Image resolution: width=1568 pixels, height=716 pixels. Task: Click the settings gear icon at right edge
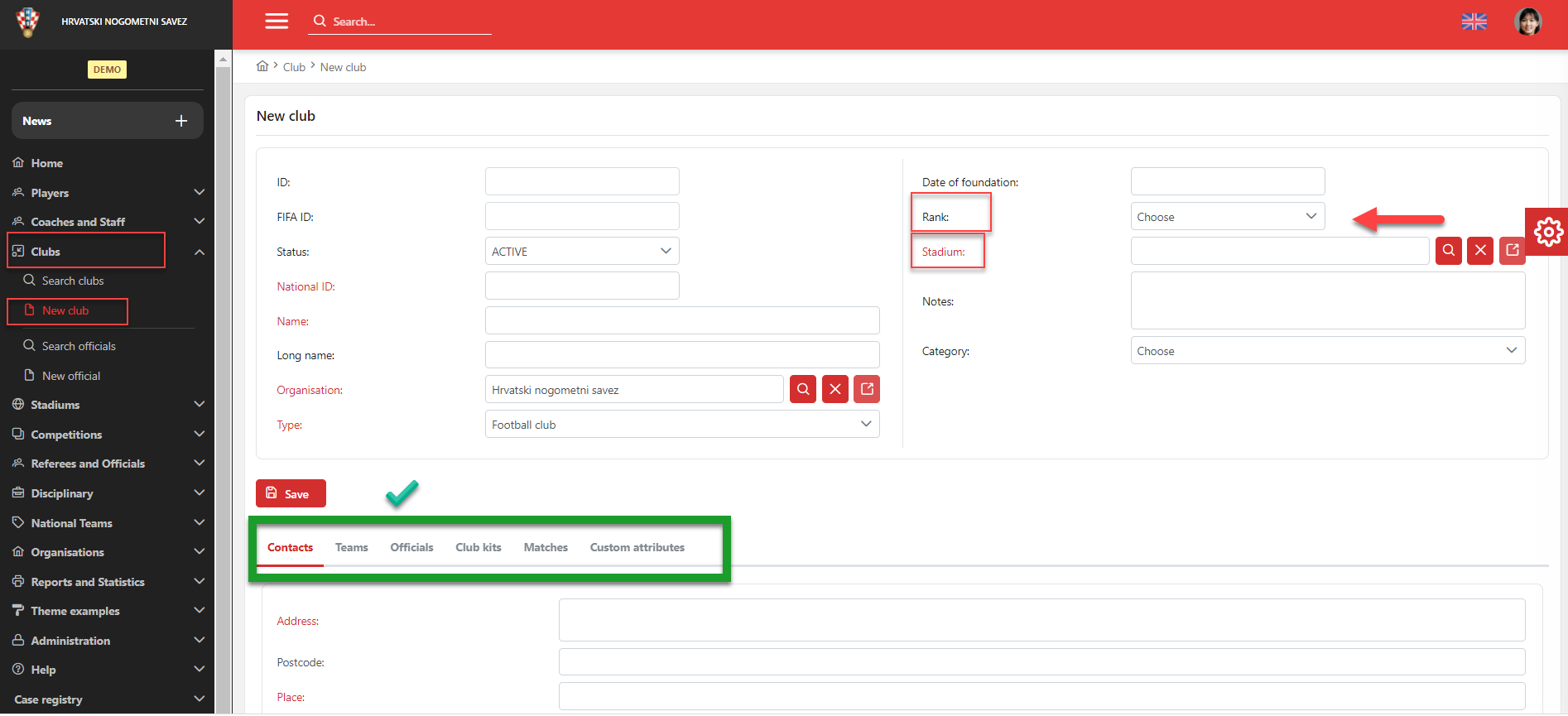tap(1548, 232)
